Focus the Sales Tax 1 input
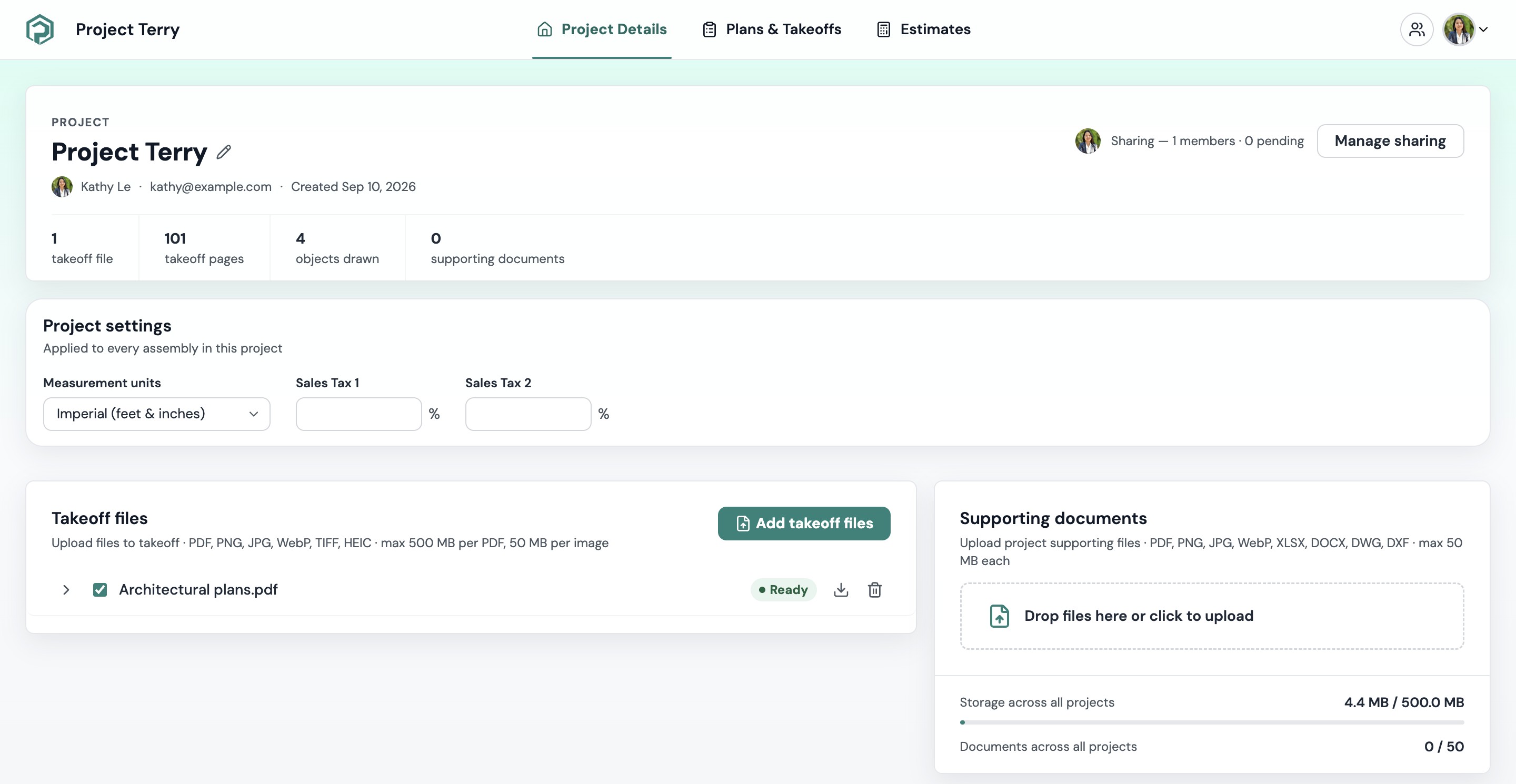 pyautogui.click(x=358, y=414)
